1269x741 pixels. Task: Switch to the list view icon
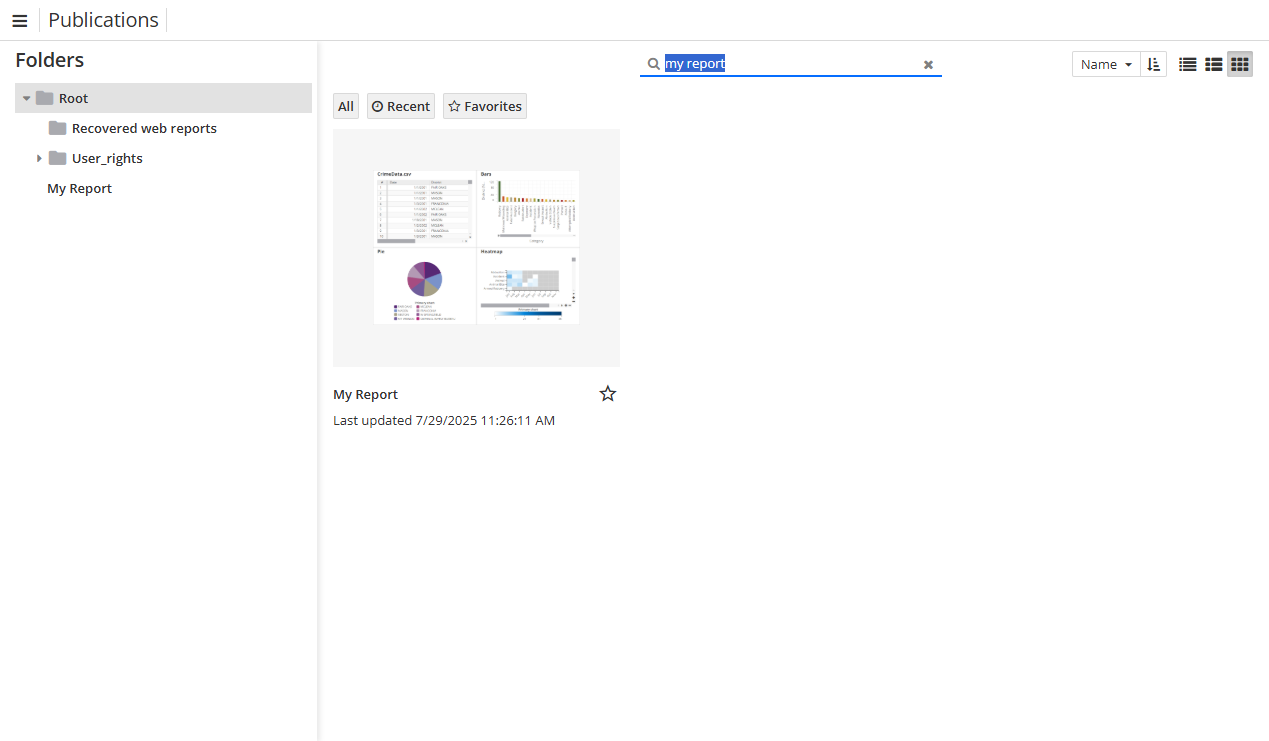[1187, 63]
